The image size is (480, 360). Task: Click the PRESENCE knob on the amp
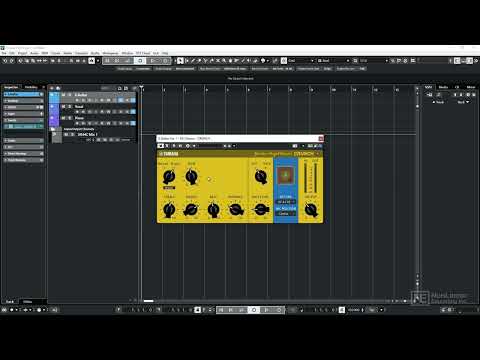click(x=236, y=210)
